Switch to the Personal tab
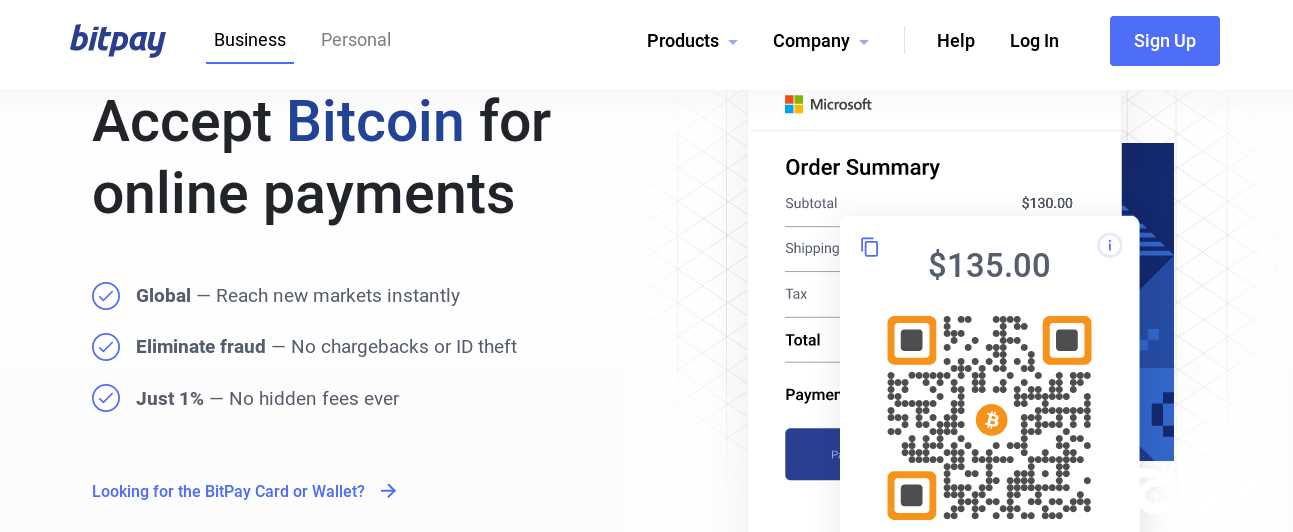Image resolution: width=1293 pixels, height=532 pixels. pos(356,40)
